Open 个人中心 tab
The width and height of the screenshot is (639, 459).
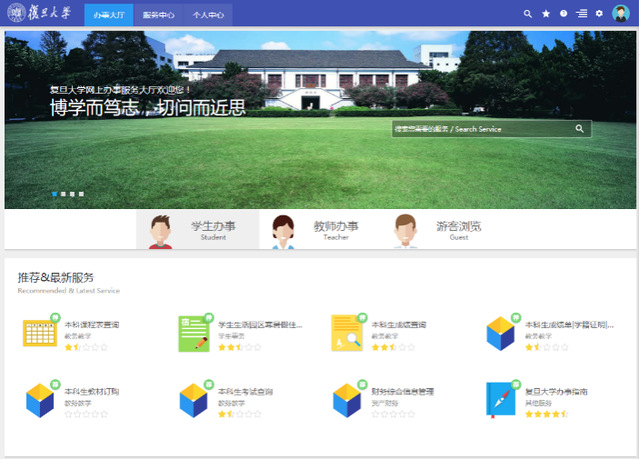(x=208, y=15)
